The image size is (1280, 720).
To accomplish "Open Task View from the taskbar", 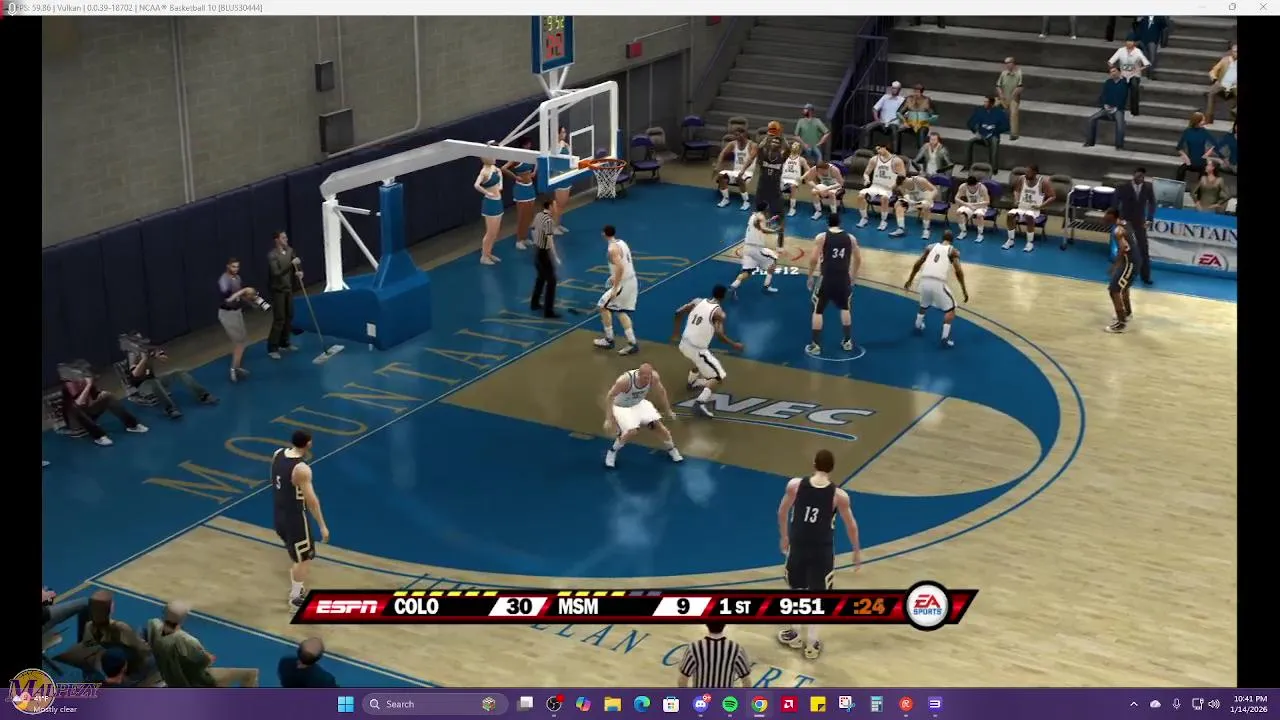I will point(525,704).
